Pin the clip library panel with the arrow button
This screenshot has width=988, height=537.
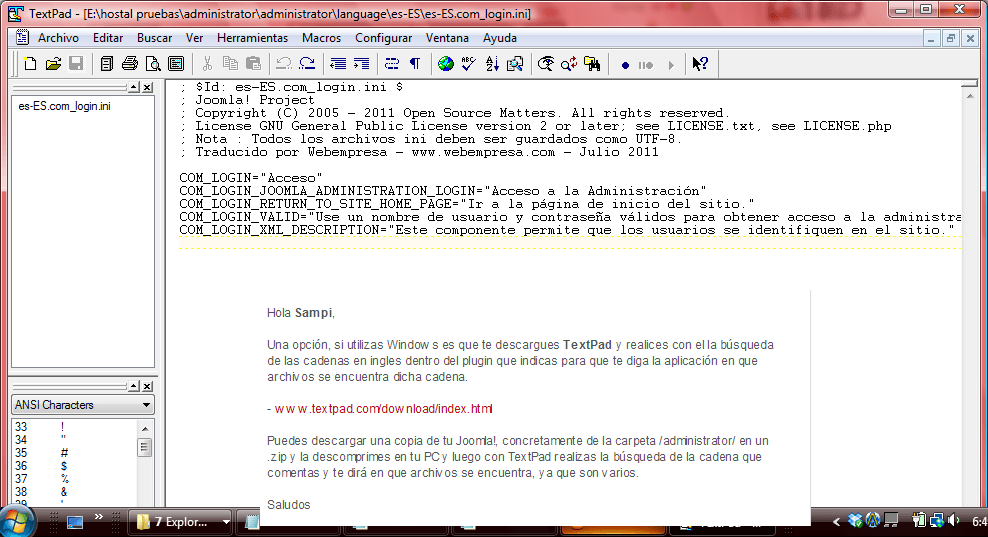click(134, 386)
